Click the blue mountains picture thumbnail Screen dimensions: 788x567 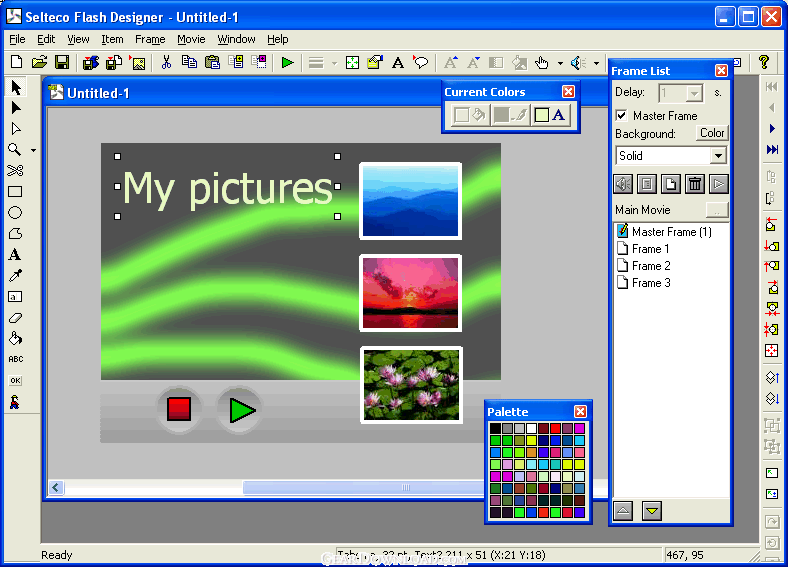click(411, 201)
